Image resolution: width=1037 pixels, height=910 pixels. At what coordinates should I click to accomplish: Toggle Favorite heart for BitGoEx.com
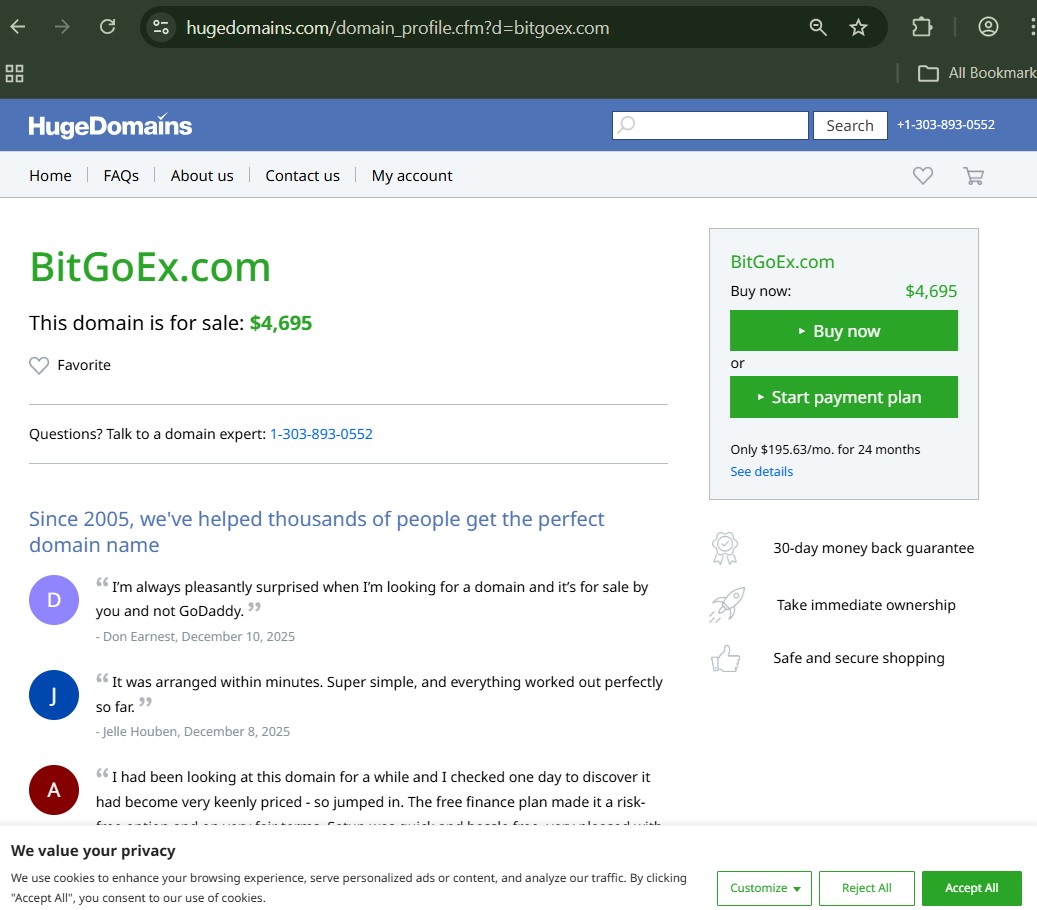click(x=39, y=366)
